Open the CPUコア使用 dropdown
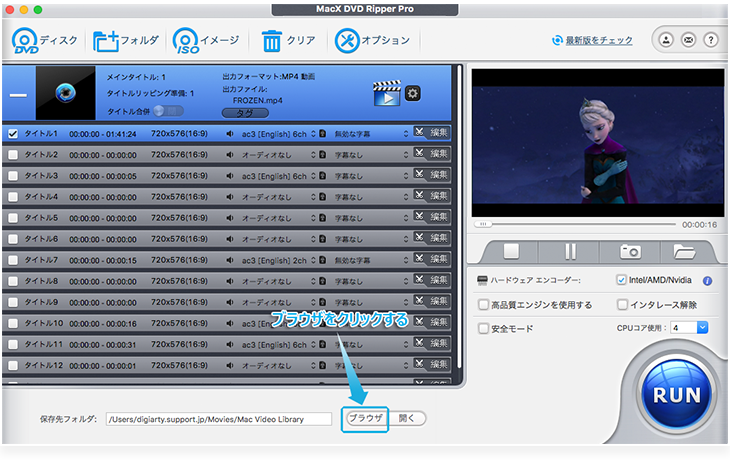 [689, 328]
